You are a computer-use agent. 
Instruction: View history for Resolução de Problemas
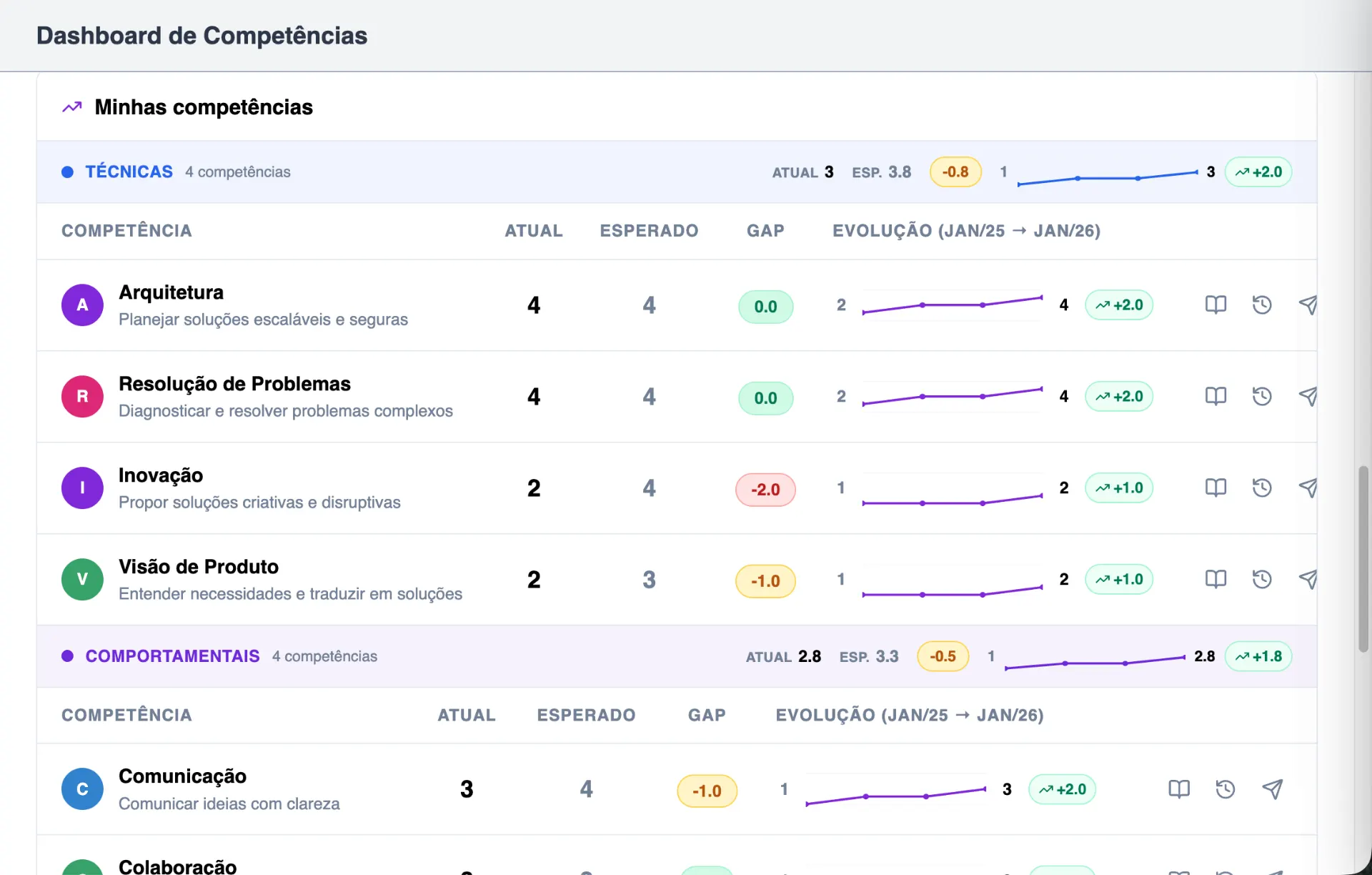1262,397
